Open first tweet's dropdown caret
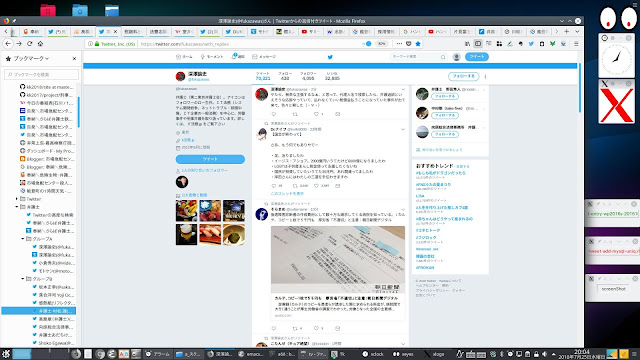640x360 pixels. pyautogui.click(x=403, y=89)
